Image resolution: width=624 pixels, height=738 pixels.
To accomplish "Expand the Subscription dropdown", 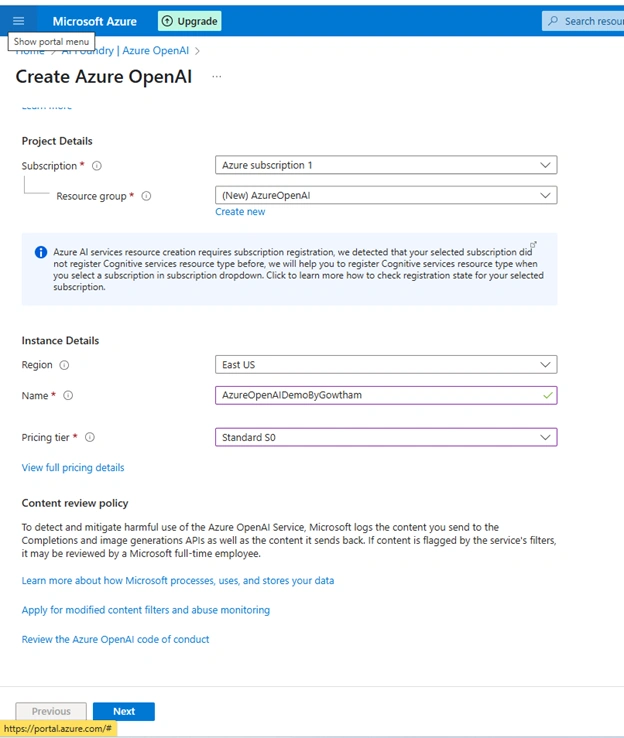I will point(386,165).
